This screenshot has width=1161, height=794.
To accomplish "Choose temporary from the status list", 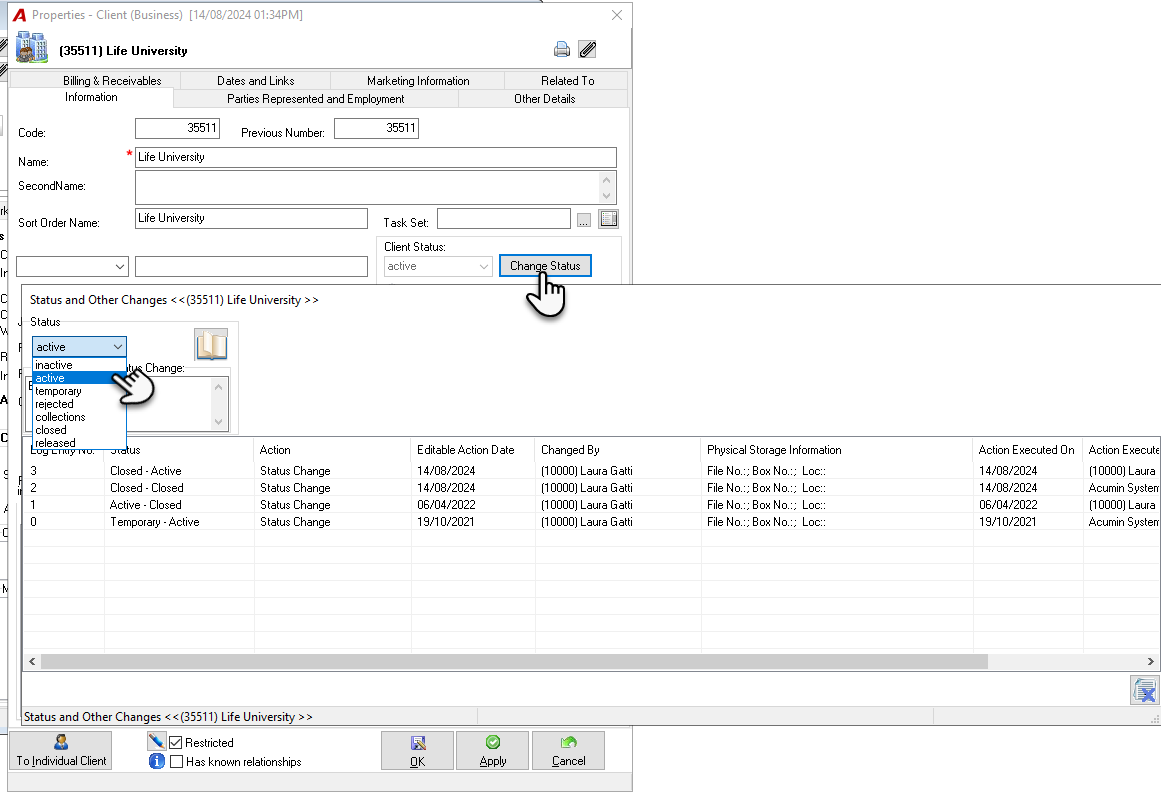I will 79,391.
